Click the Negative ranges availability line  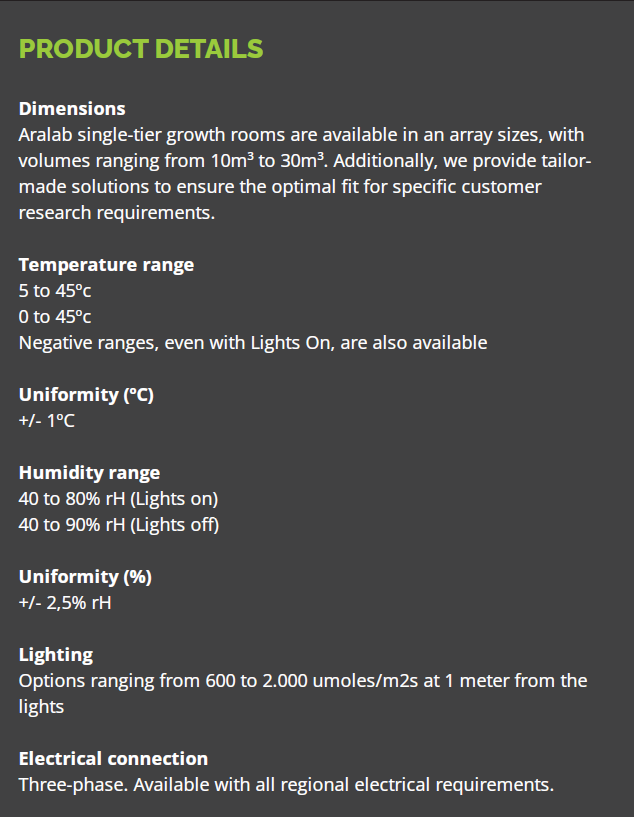253,343
